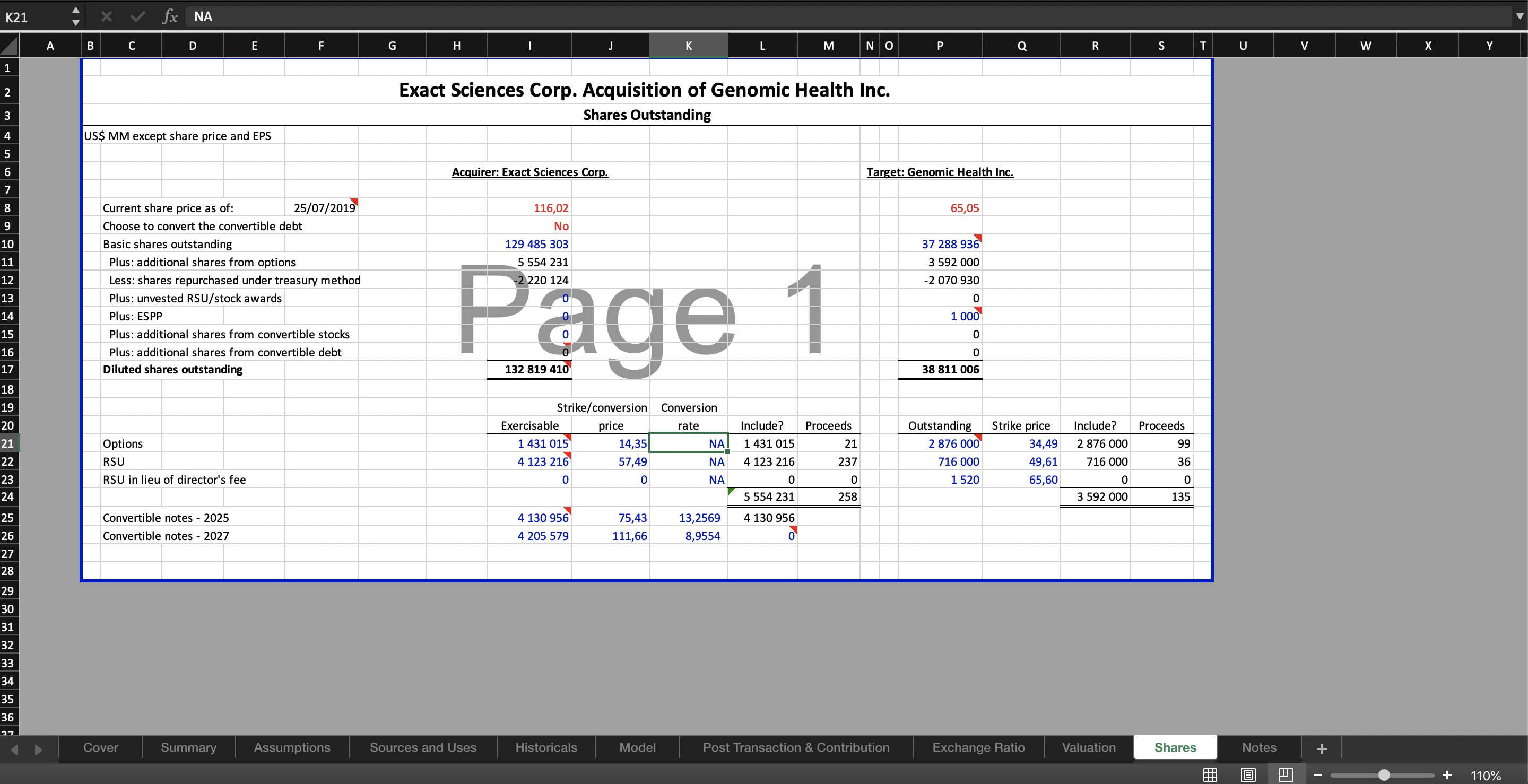This screenshot has height=784, width=1528.
Task: Click the confirm entry checkmark icon
Action: tap(137, 16)
